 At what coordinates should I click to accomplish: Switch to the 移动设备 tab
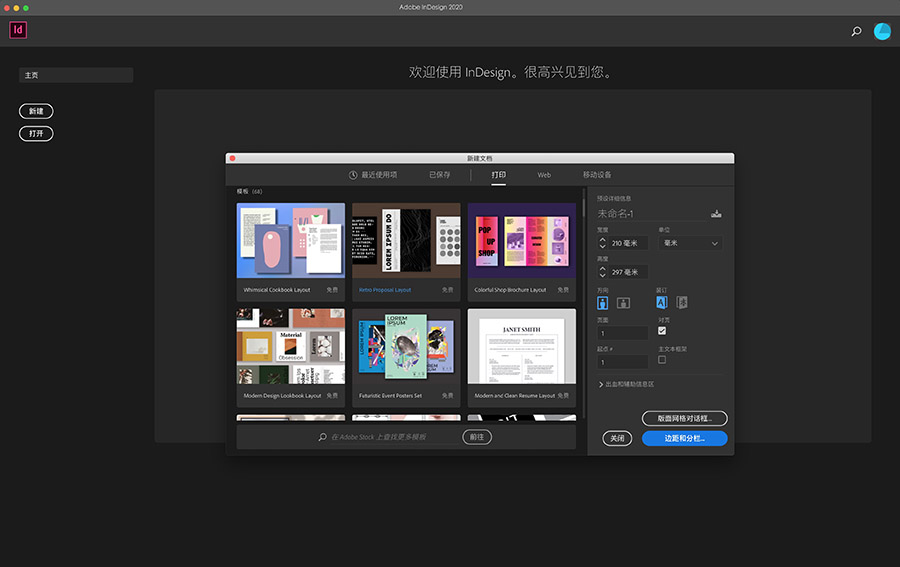coord(597,175)
